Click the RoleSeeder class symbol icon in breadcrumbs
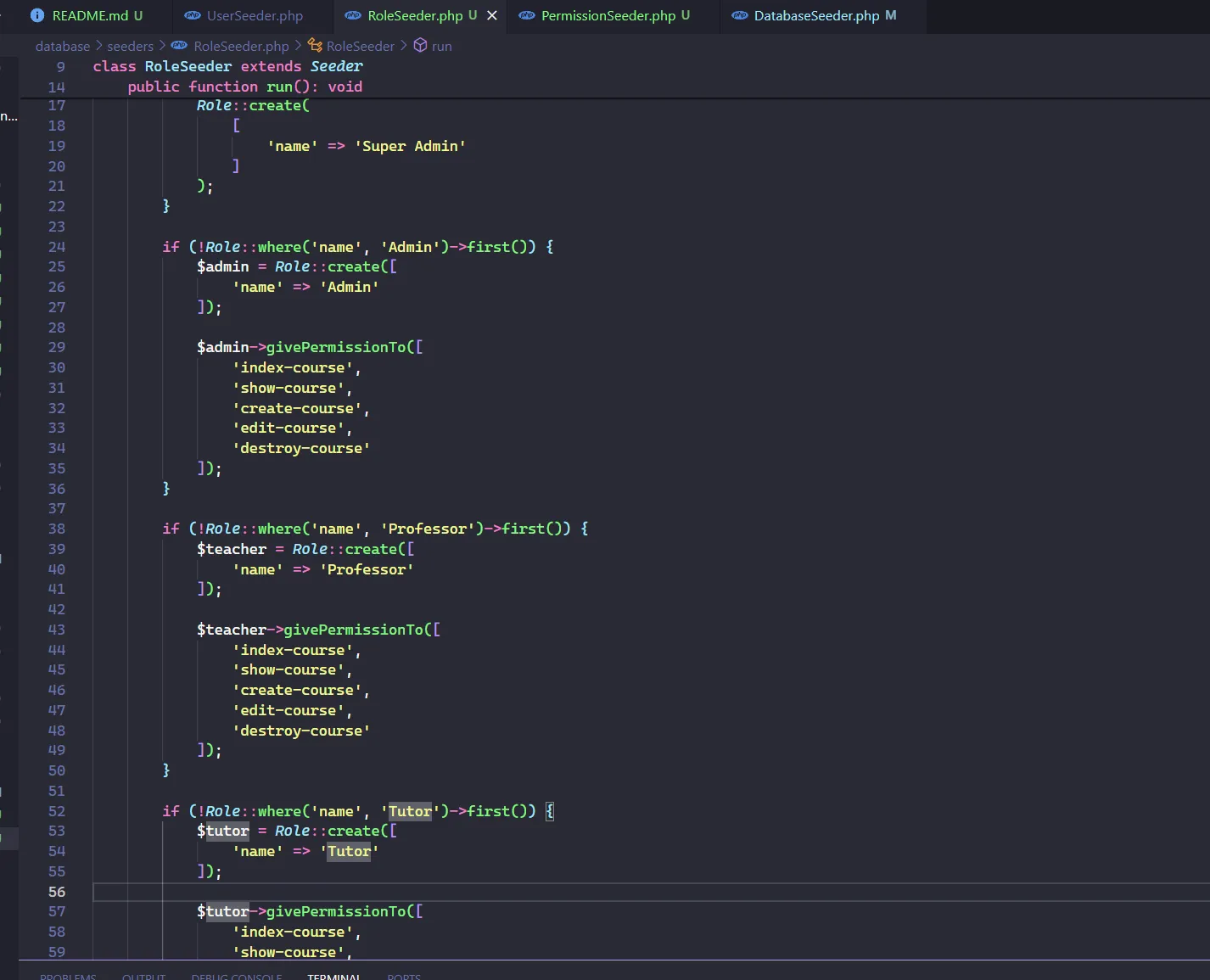The image size is (1210, 980). click(x=315, y=46)
